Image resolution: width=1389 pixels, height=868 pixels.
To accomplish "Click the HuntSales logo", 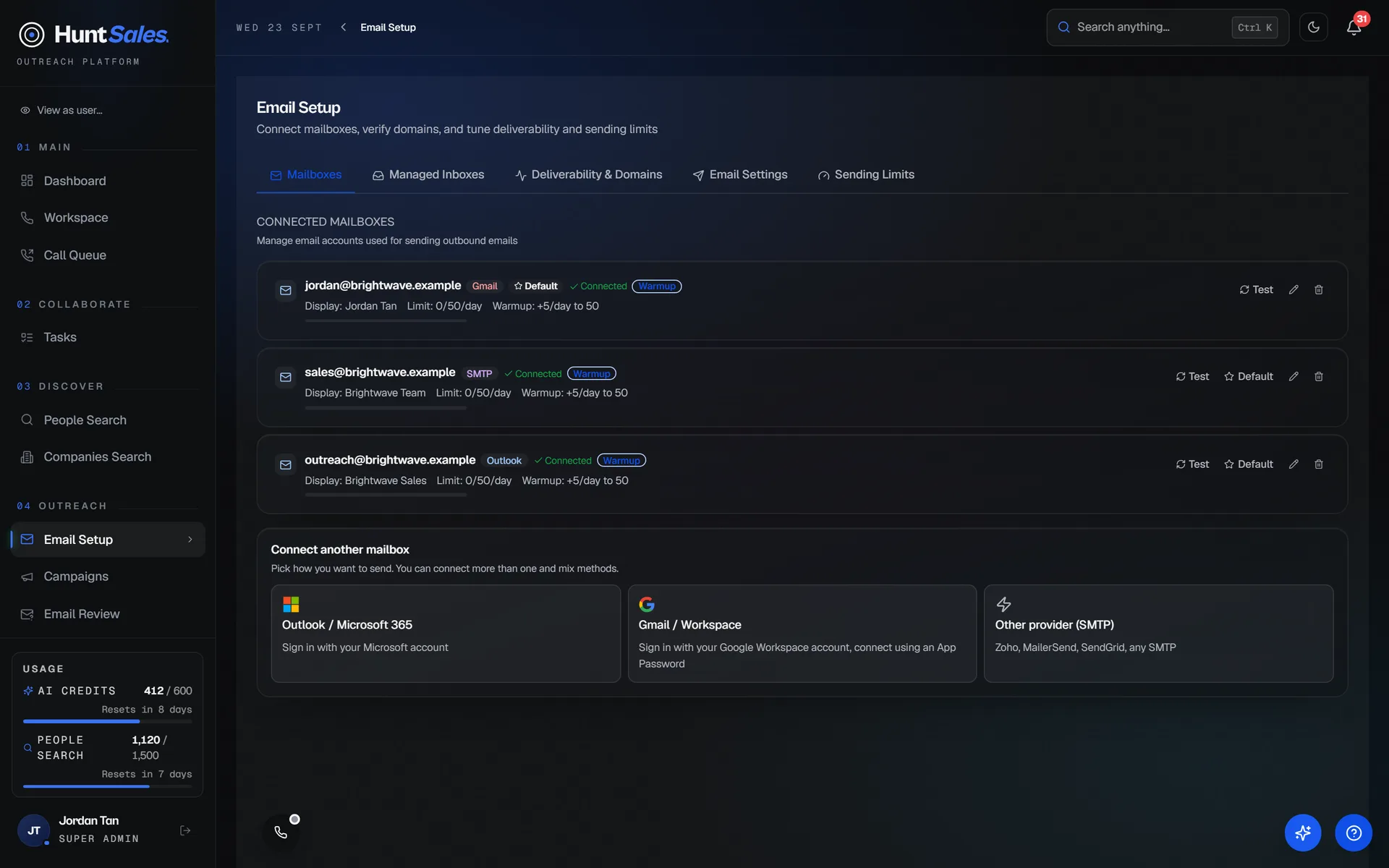I will (x=93, y=35).
